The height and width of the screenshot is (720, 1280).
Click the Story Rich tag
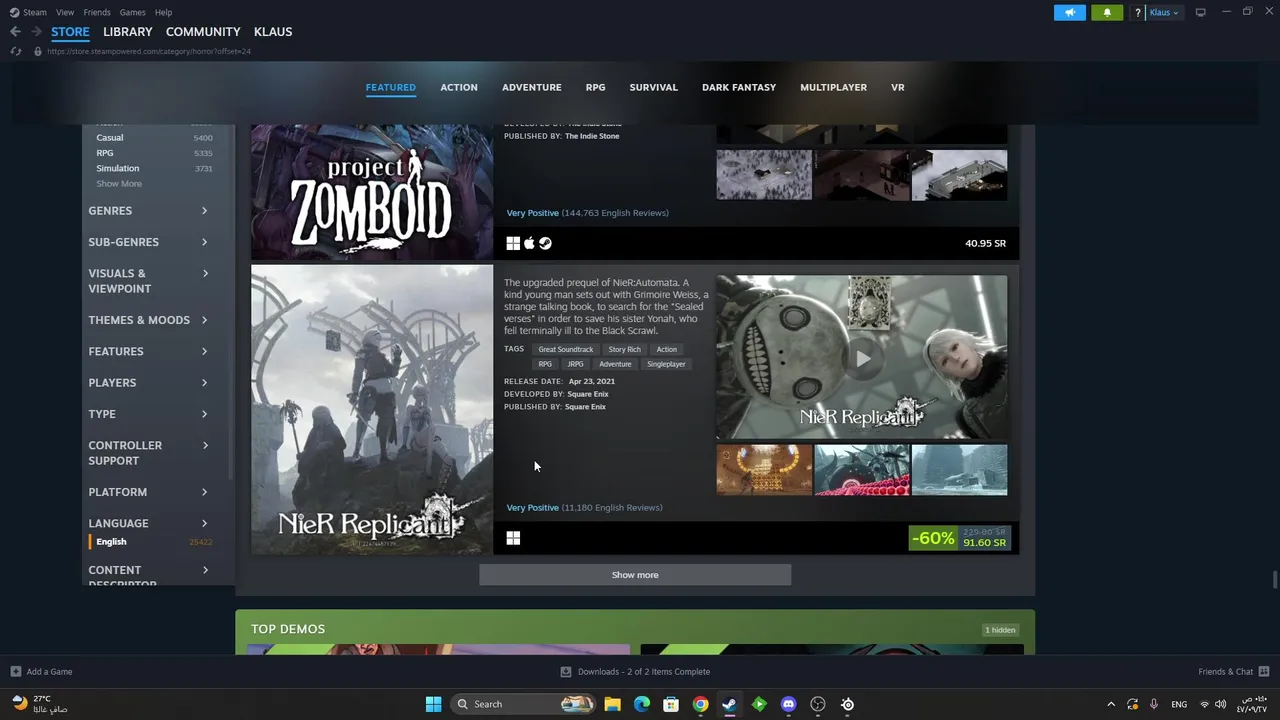[625, 349]
